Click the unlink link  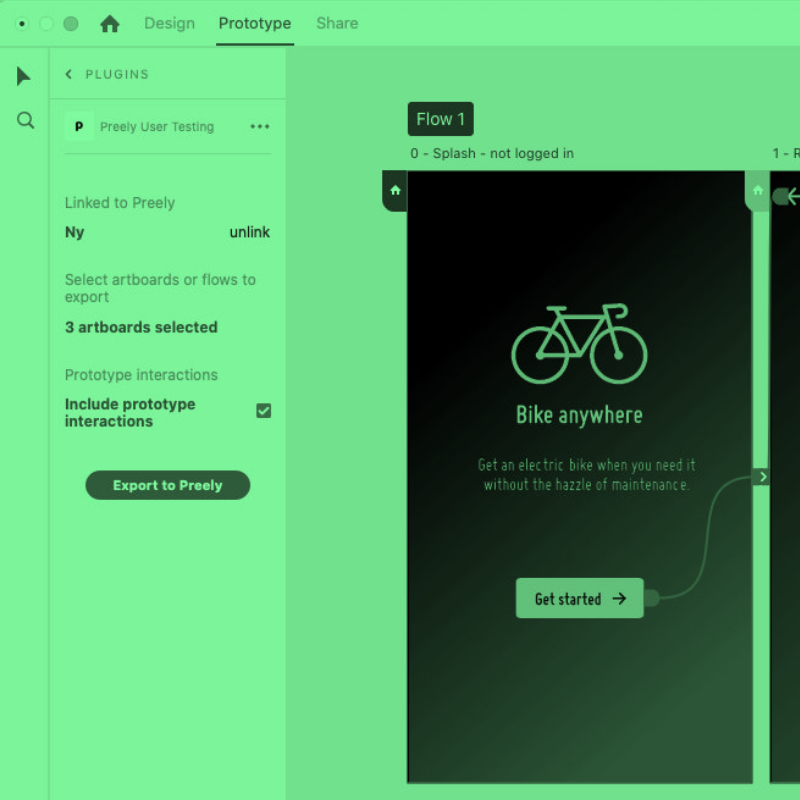(249, 232)
